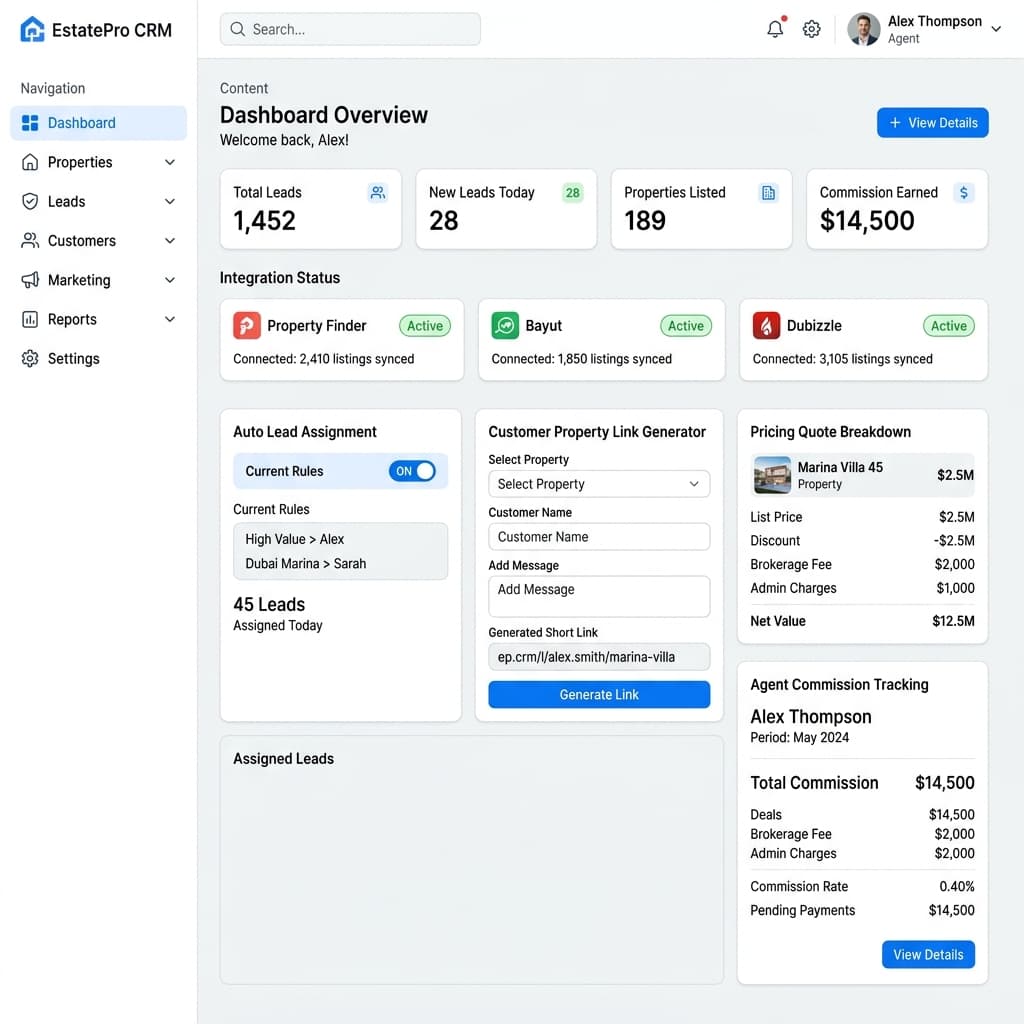1024x1024 pixels.
Task: Click the Total Leads 1,452 value
Action: (264, 221)
